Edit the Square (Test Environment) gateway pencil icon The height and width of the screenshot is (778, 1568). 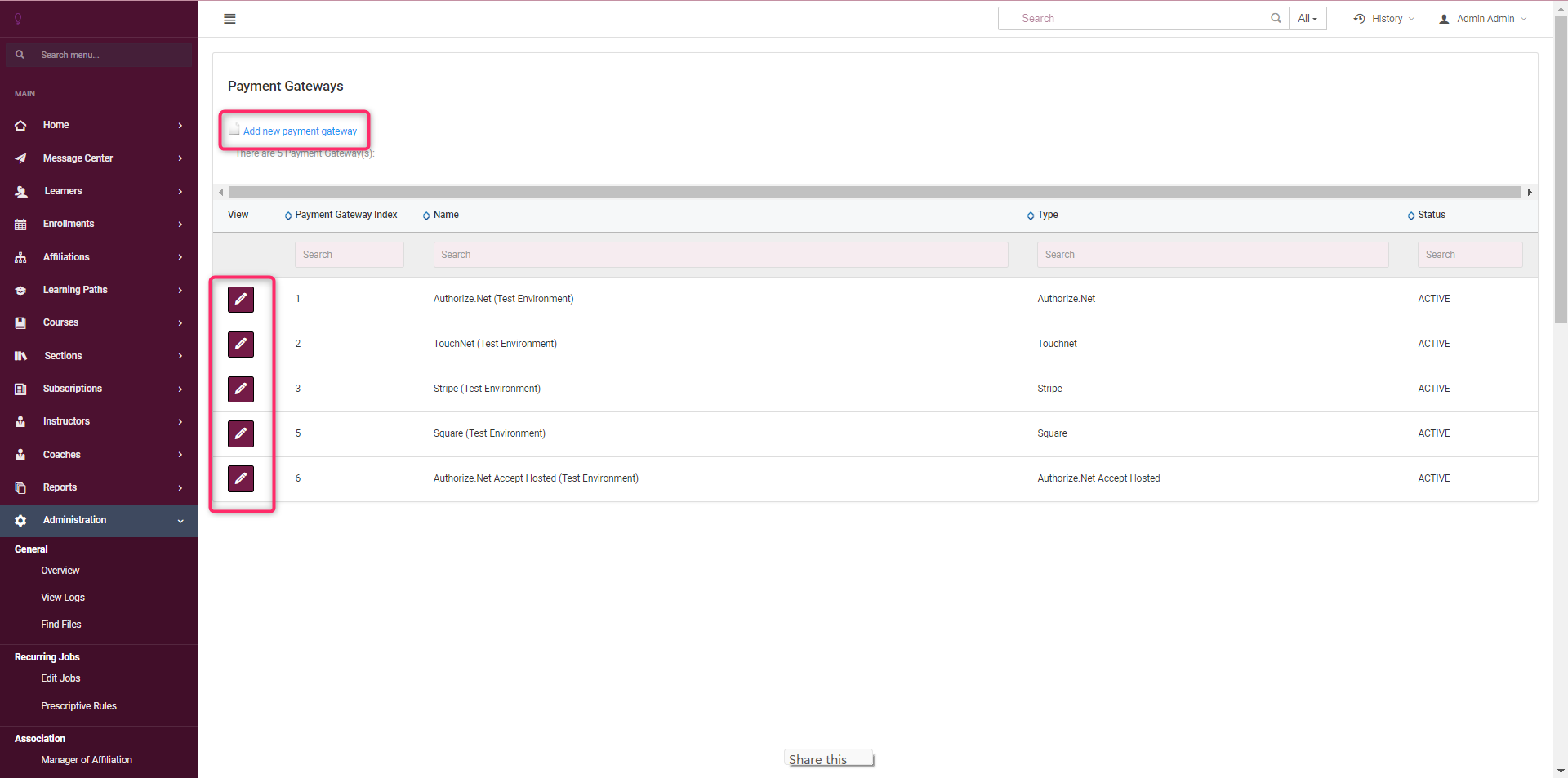click(x=241, y=434)
